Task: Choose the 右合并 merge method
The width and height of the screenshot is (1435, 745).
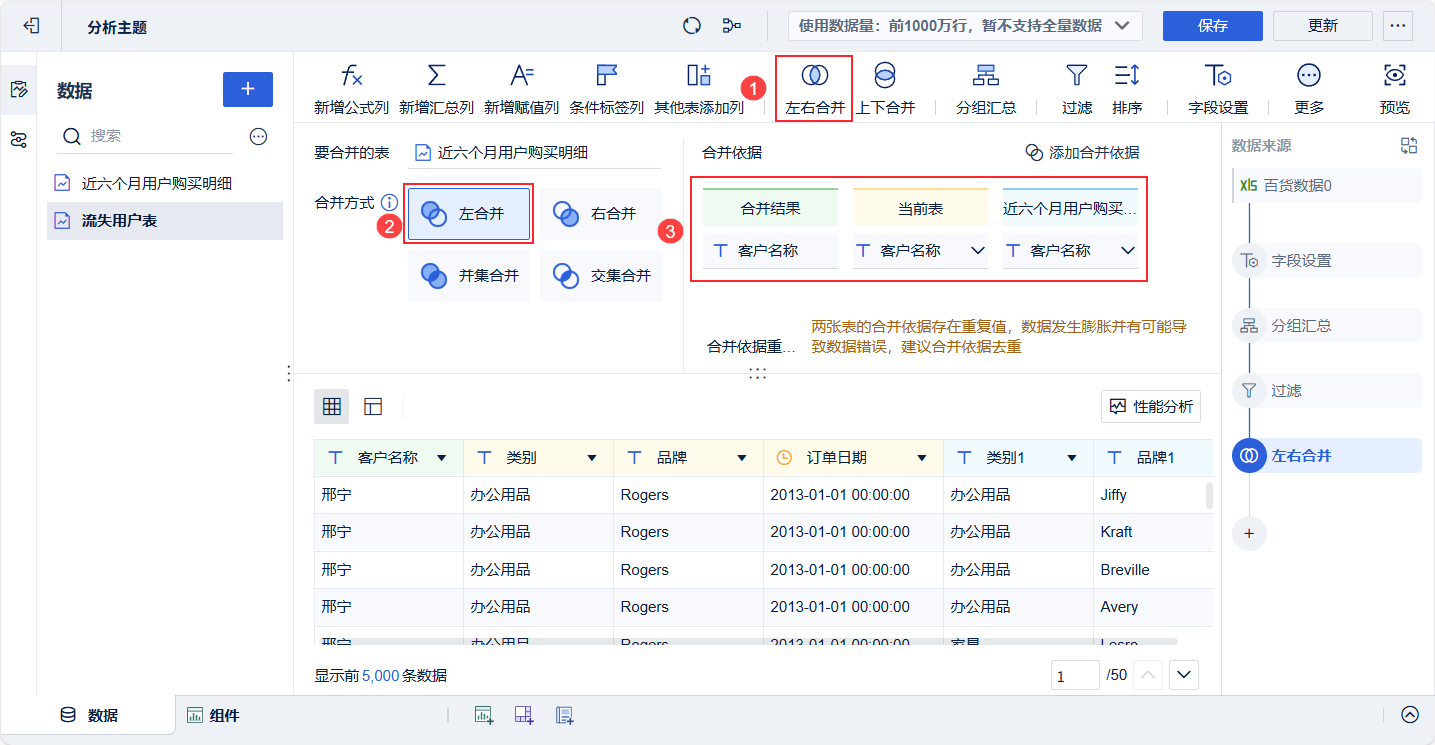Action: pos(601,214)
